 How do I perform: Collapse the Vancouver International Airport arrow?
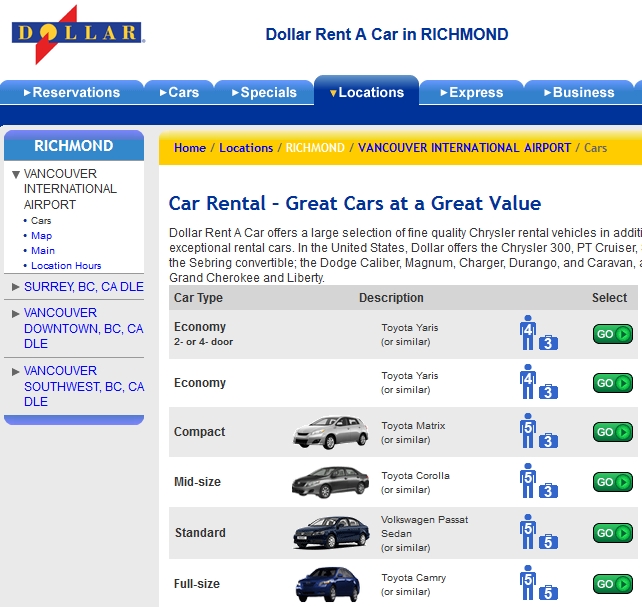click(x=16, y=175)
